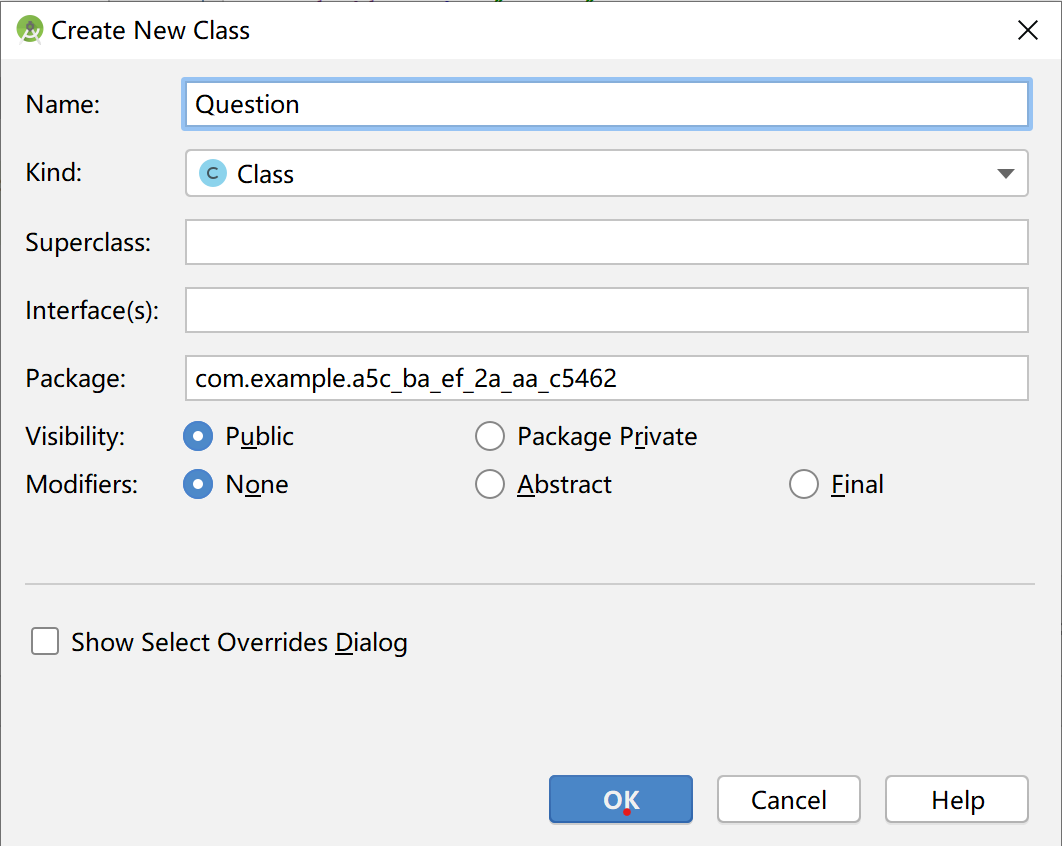Expand the Kind dropdown arrow

pos(1005,174)
